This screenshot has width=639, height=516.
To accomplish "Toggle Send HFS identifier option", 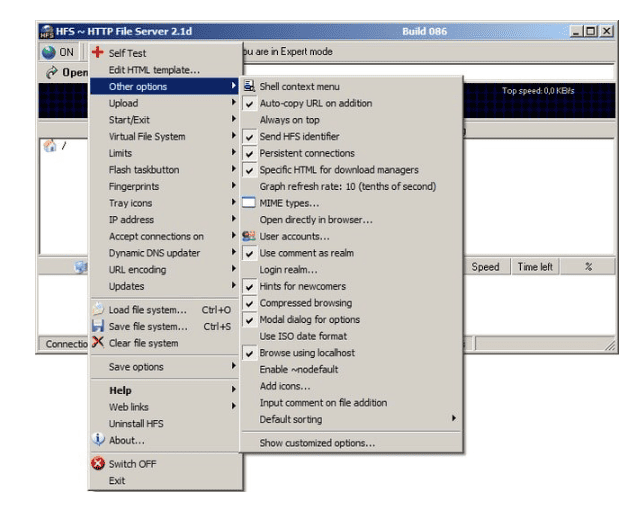I will 352,137.
